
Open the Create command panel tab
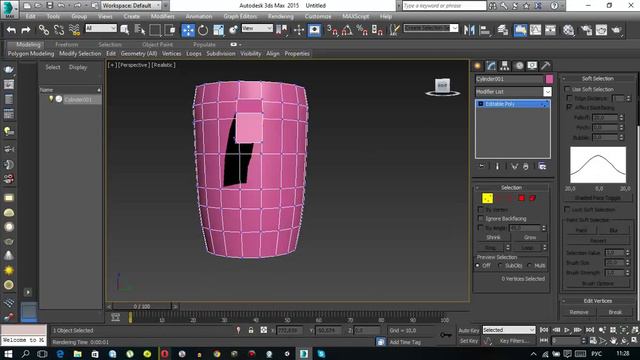(x=478, y=66)
